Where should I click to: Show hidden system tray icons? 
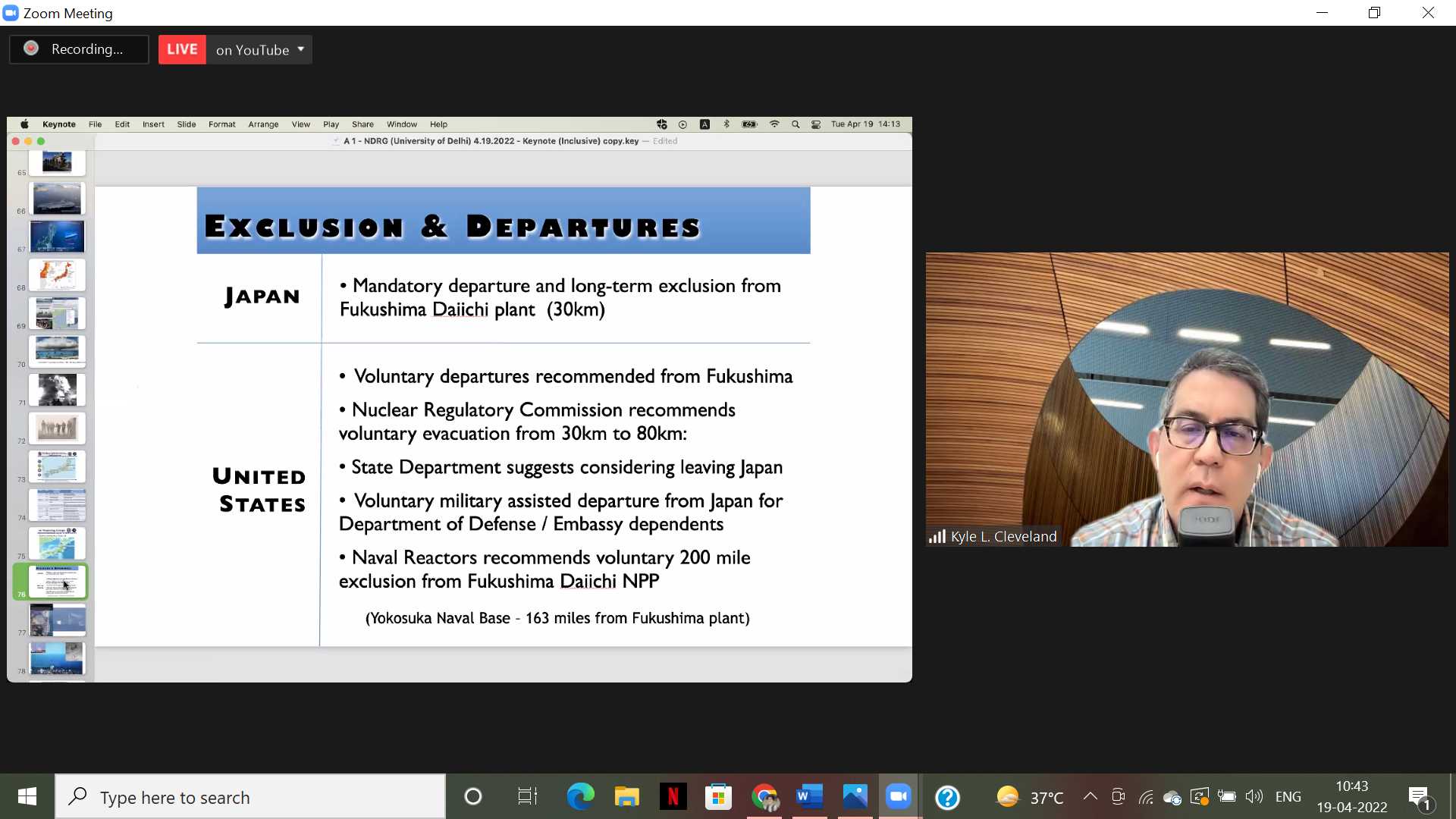click(x=1090, y=796)
